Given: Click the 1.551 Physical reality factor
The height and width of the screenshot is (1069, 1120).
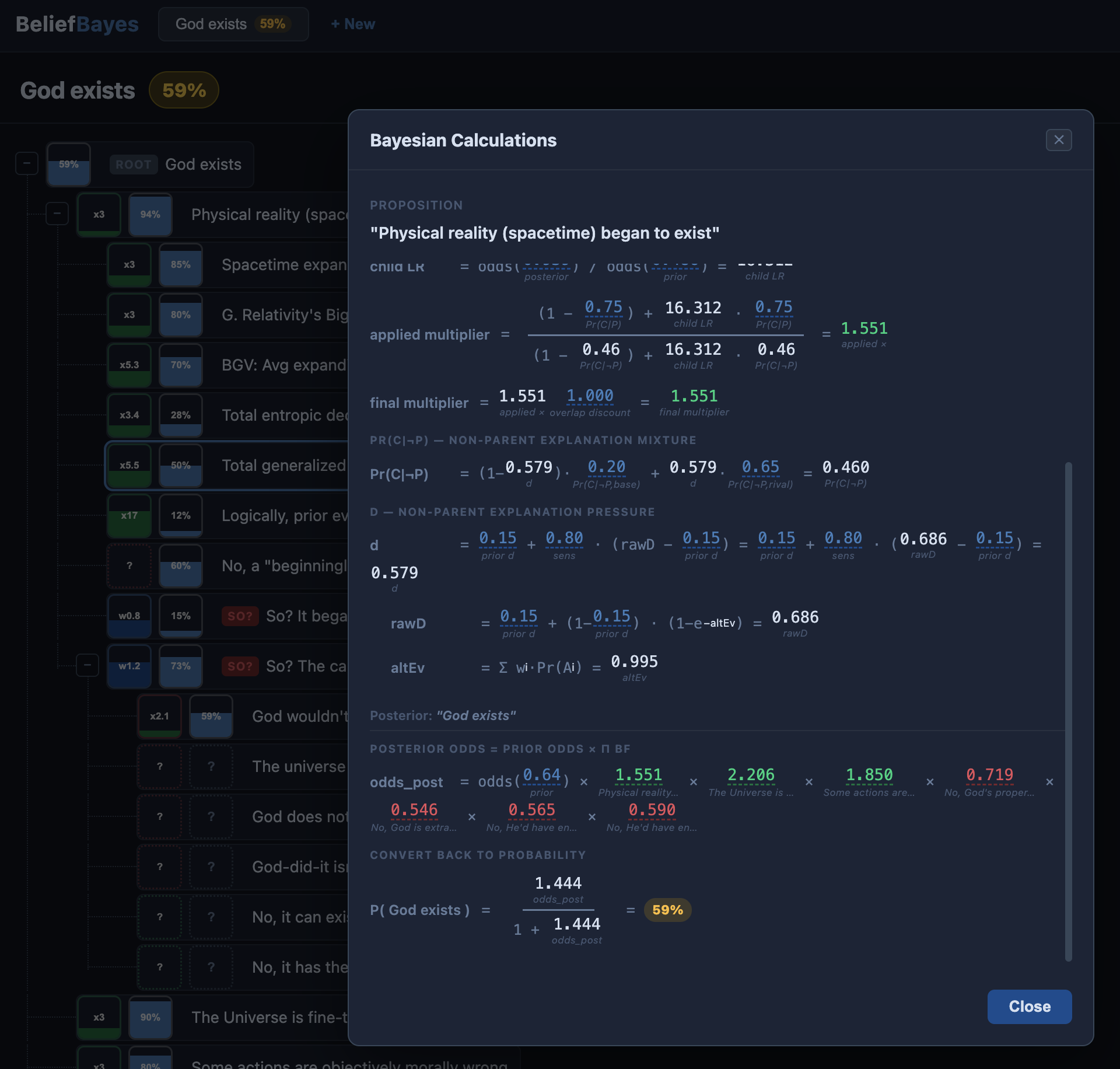Looking at the screenshot, I should (x=638, y=775).
